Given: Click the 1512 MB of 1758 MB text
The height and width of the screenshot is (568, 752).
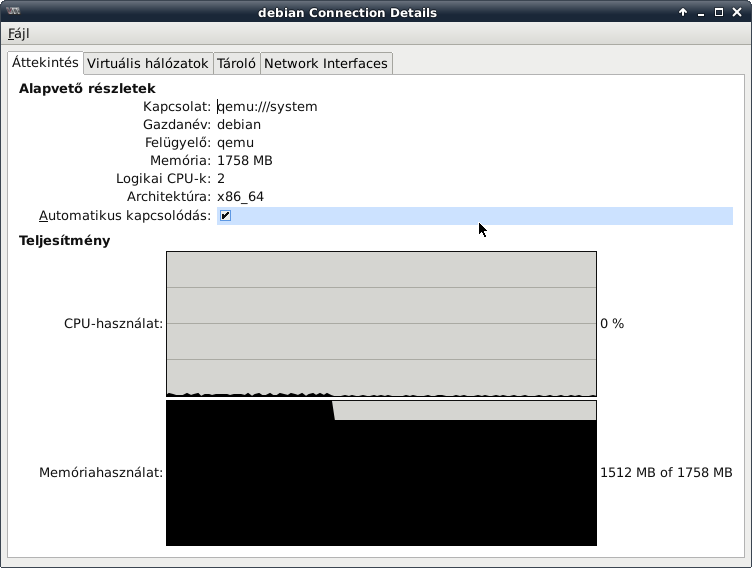Looking at the screenshot, I should click(666, 473).
